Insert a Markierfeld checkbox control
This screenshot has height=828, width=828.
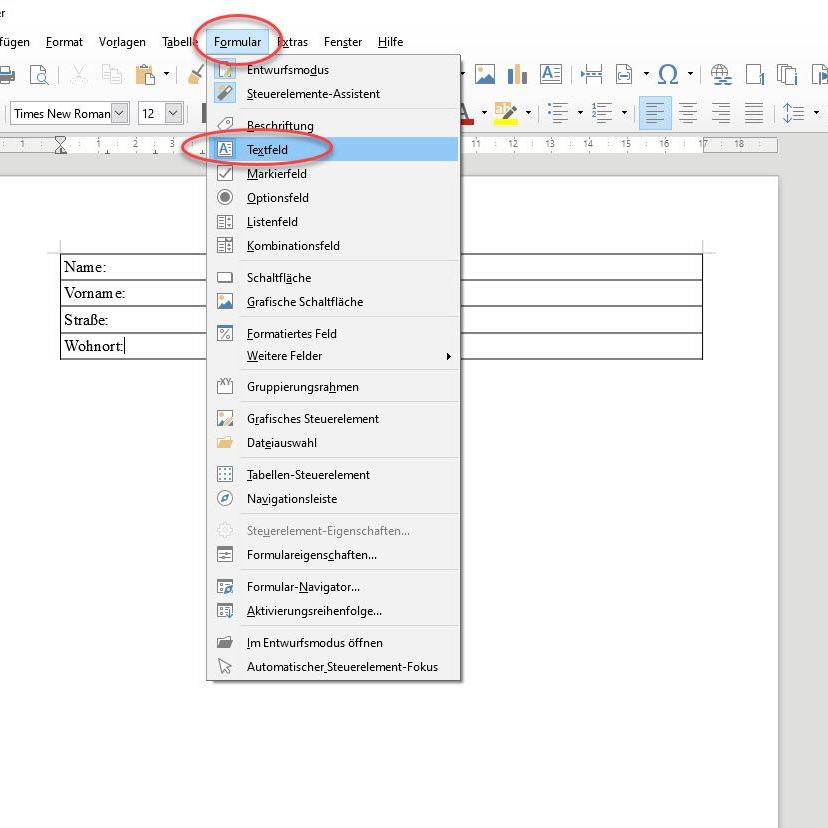(x=333, y=174)
